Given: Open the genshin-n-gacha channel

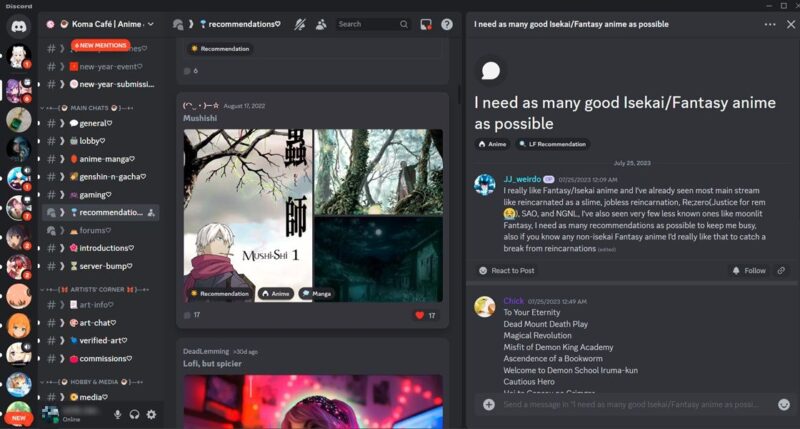Looking at the screenshot, I should tap(101, 176).
